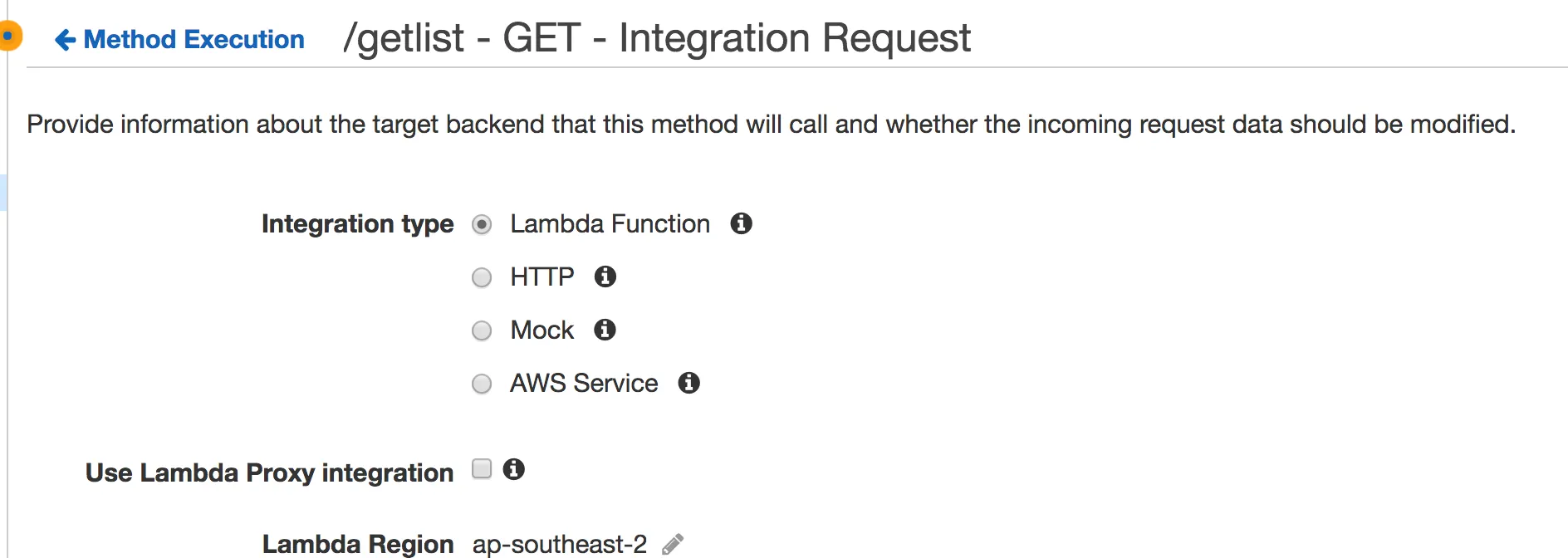Screen dimensions: 1568x558
Task: Enable the Use Lambda Proxy integration checkbox
Action: [482, 469]
